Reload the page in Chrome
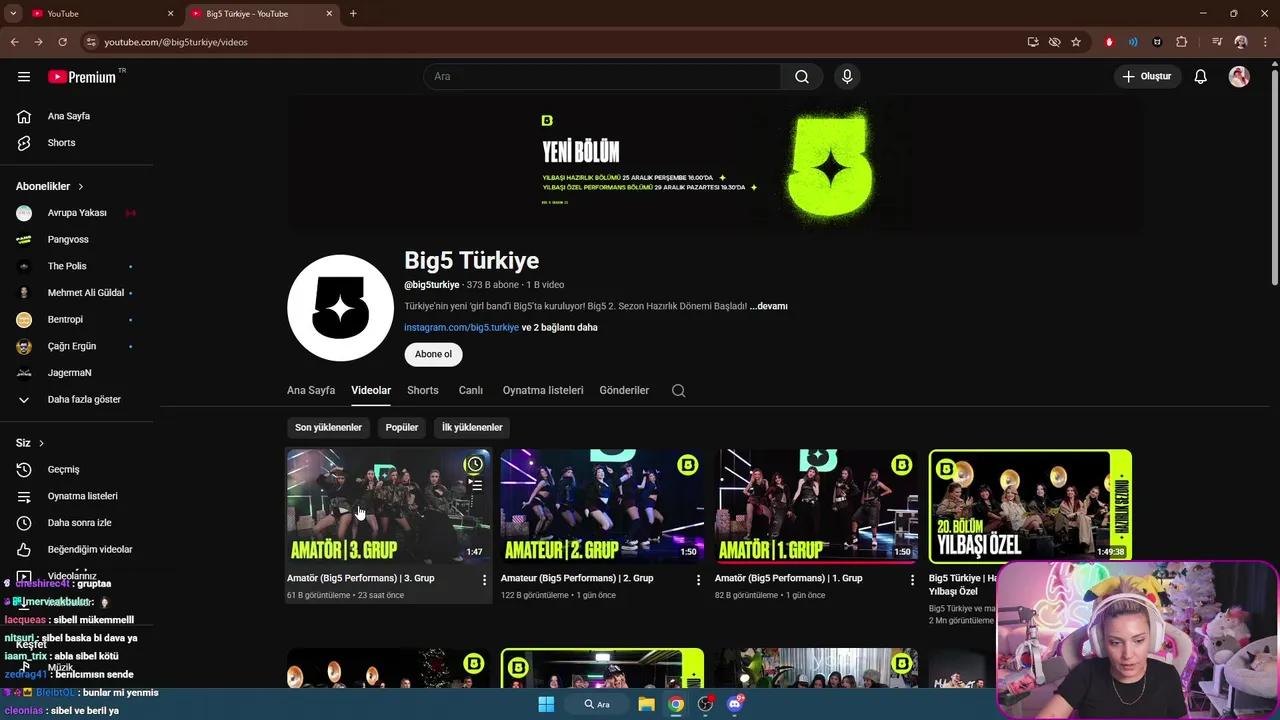This screenshot has height=720, width=1280. click(62, 42)
